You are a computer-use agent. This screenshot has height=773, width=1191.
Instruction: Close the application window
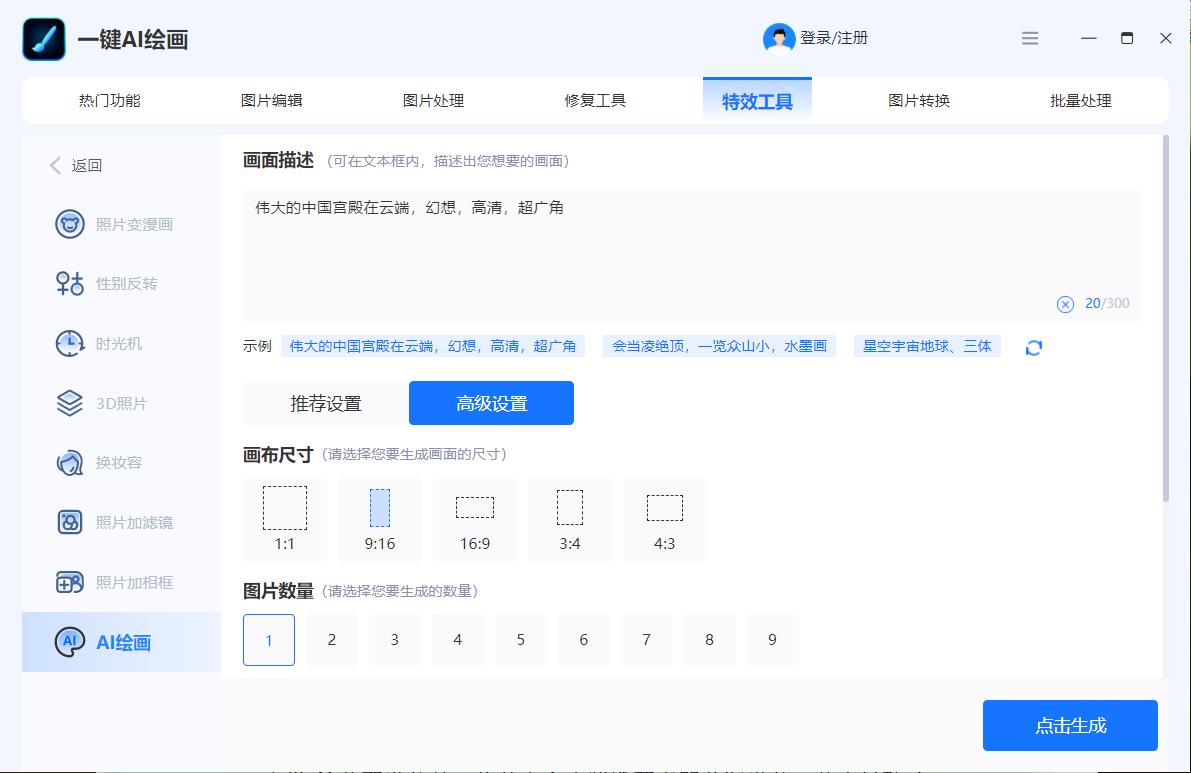point(1166,38)
